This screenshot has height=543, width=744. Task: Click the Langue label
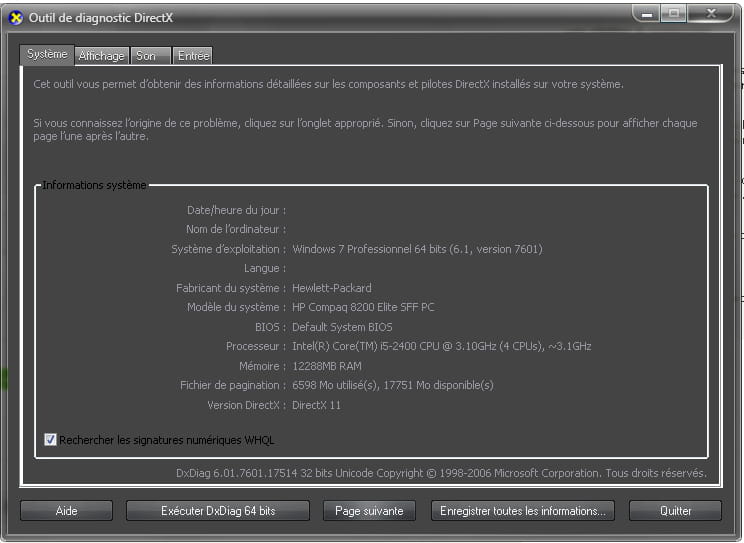[265, 268]
